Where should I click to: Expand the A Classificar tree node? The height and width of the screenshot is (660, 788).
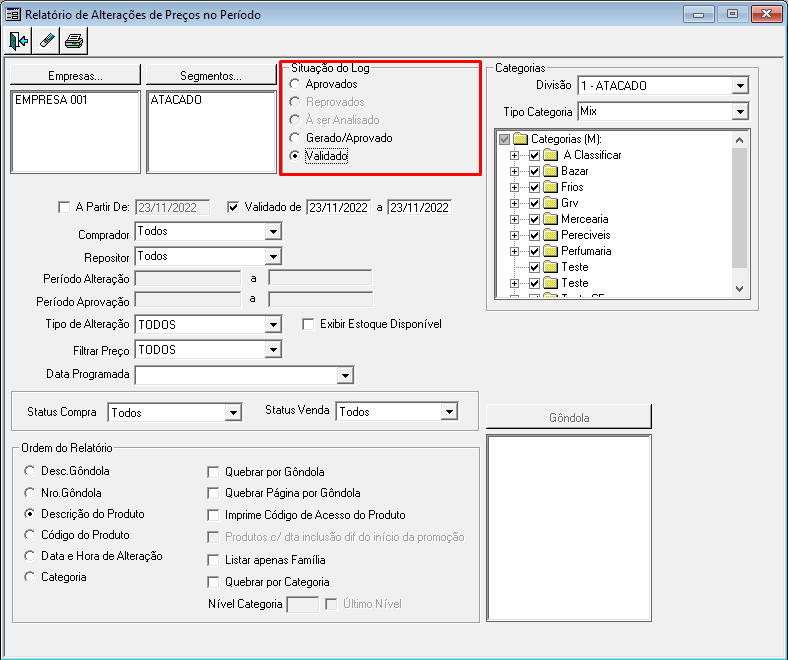514,155
